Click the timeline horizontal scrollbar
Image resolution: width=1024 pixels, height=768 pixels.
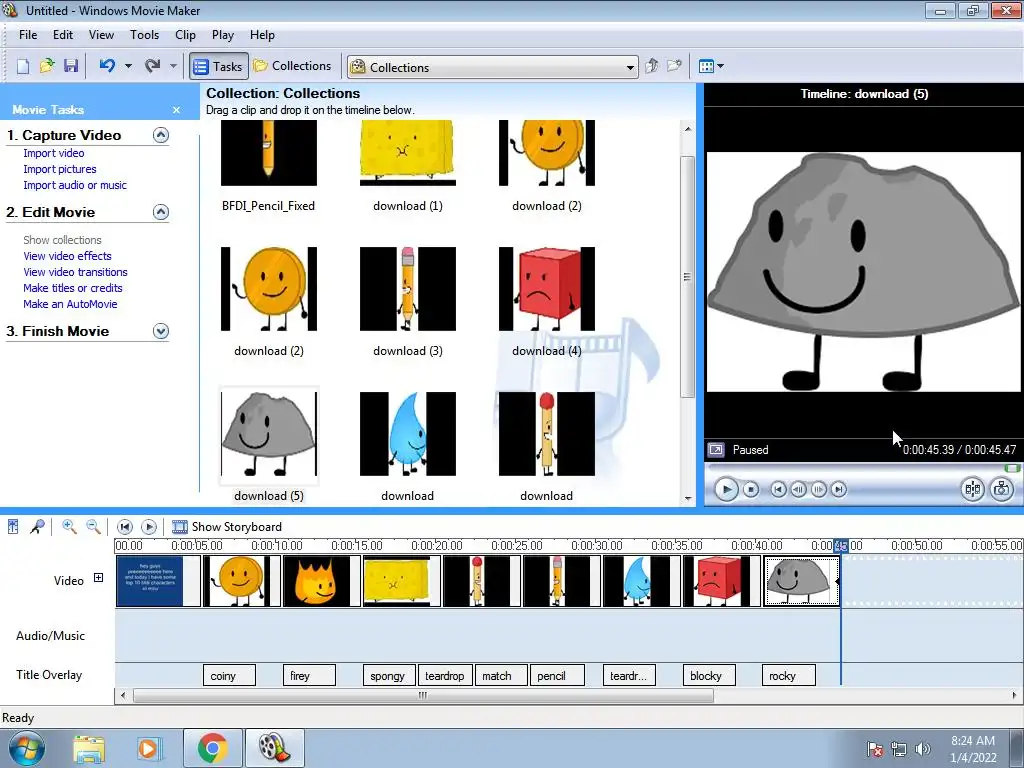click(423, 696)
